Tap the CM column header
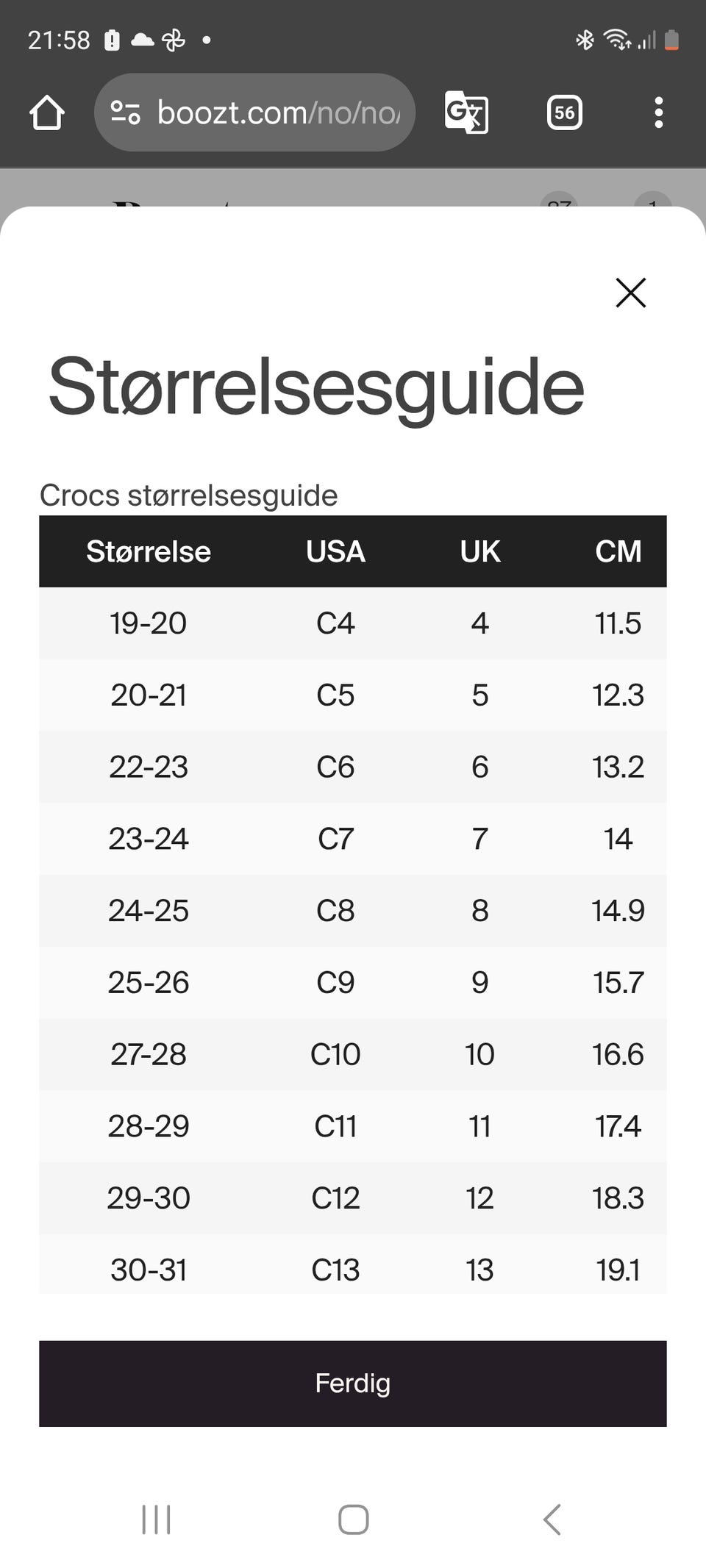Screen dimensions: 706x1568 pos(618,551)
